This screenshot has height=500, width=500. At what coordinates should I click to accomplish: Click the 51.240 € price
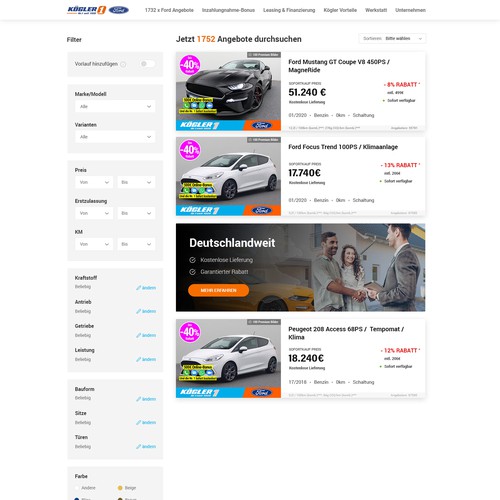click(x=307, y=92)
